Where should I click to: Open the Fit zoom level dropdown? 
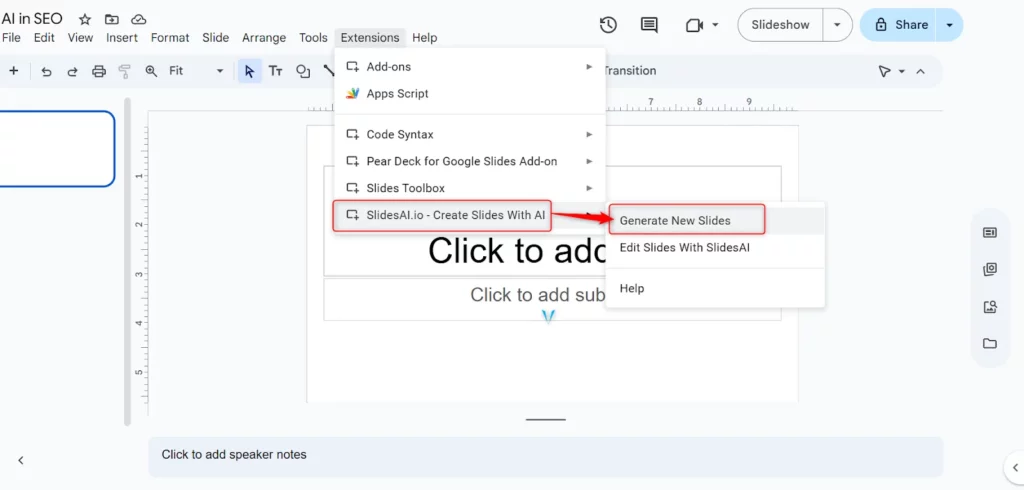[x=196, y=71]
